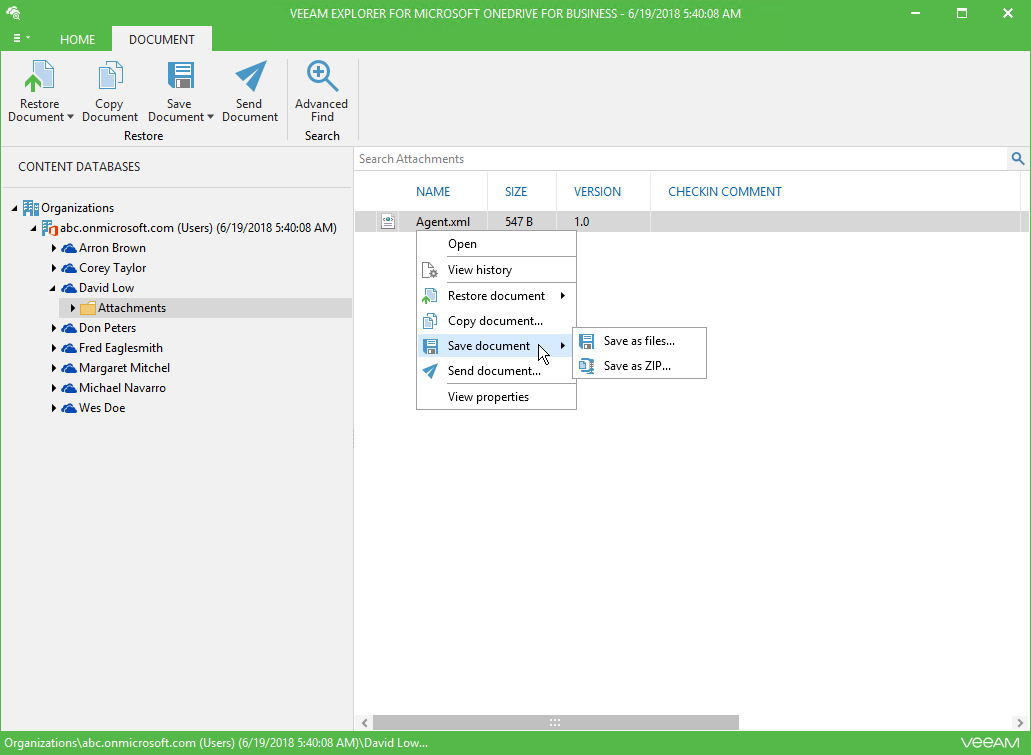The width and height of the screenshot is (1031, 755).
Task: Switch to the HOME ribbon tab
Action: [x=78, y=39]
